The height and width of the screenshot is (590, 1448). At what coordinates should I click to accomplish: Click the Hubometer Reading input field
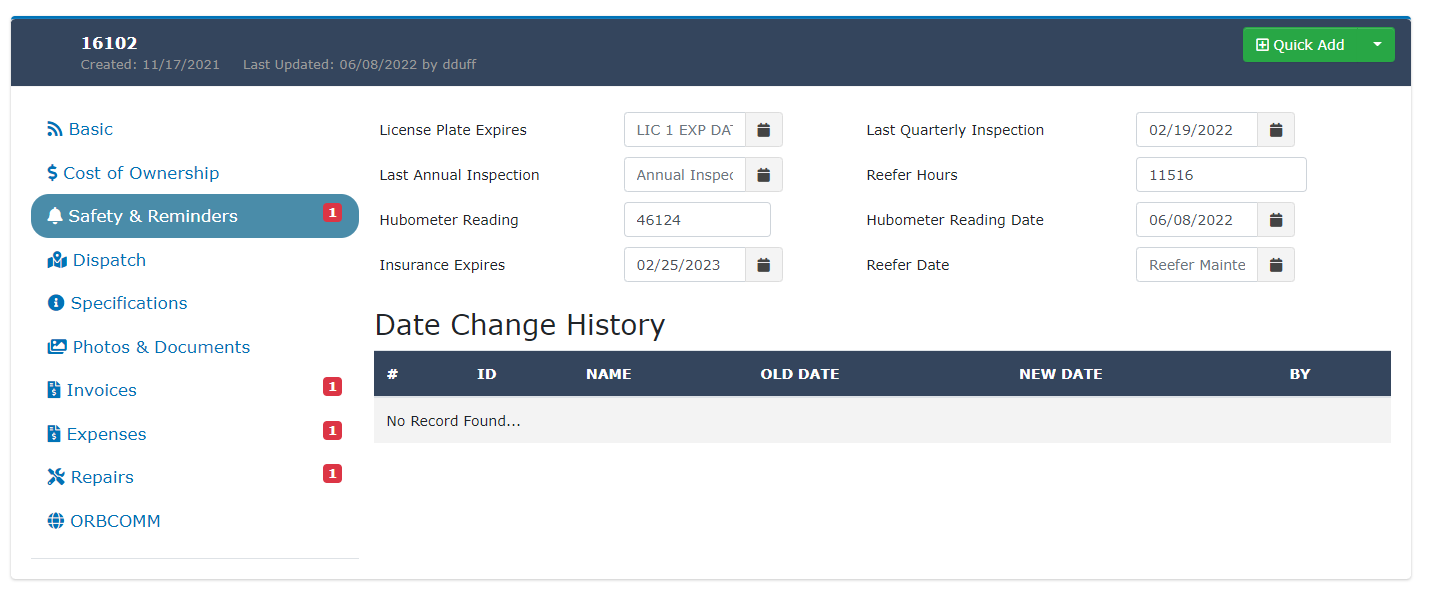coord(697,220)
